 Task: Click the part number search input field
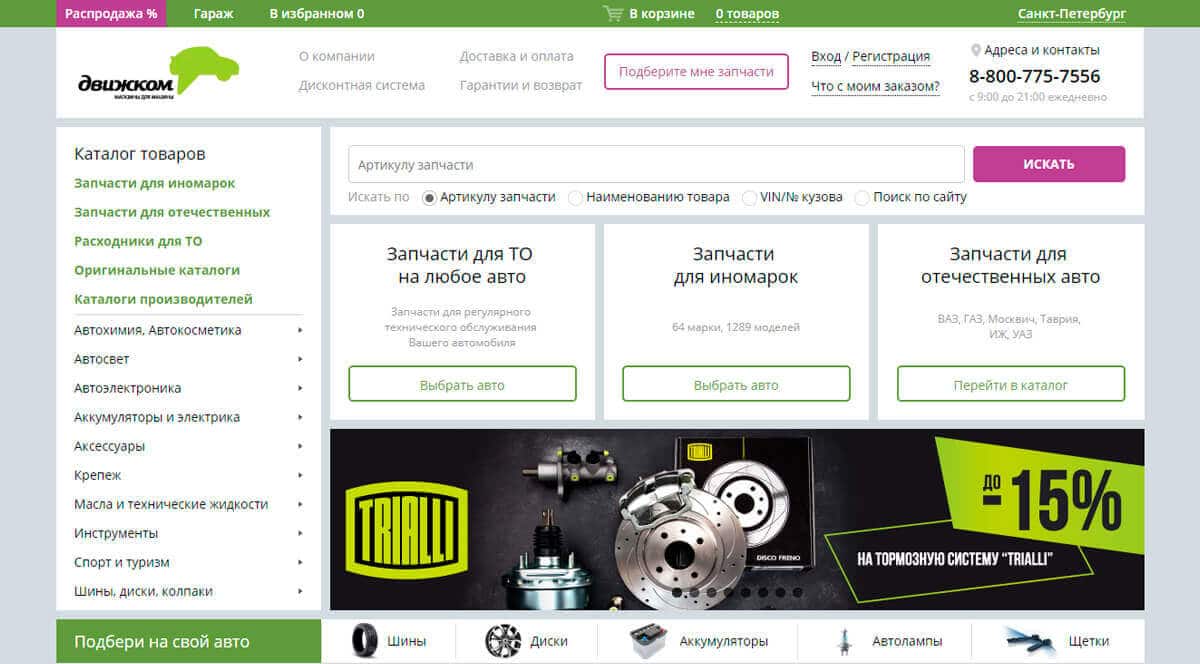pyautogui.click(x=656, y=164)
